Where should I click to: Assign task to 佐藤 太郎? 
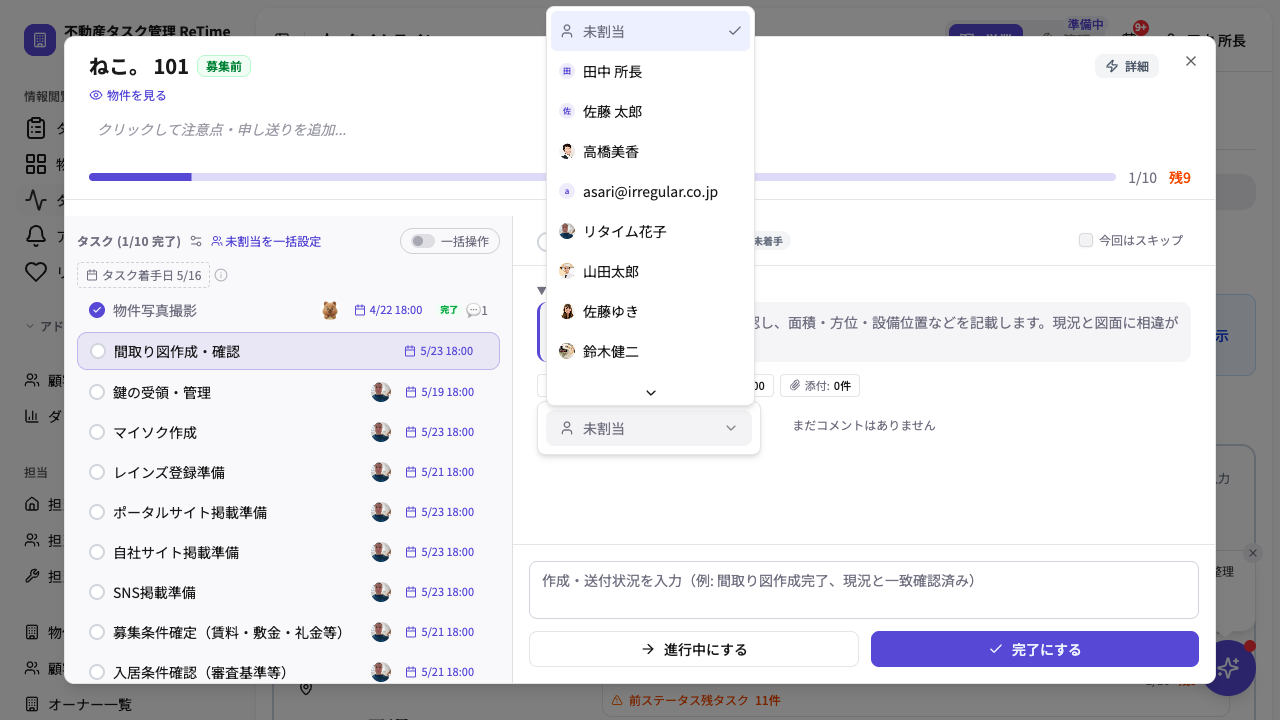tap(650, 111)
